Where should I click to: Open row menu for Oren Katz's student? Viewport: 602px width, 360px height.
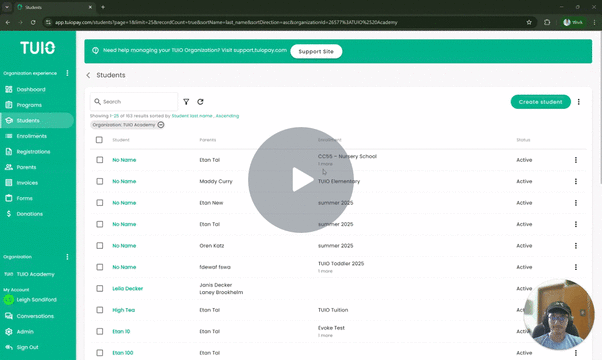(576, 246)
